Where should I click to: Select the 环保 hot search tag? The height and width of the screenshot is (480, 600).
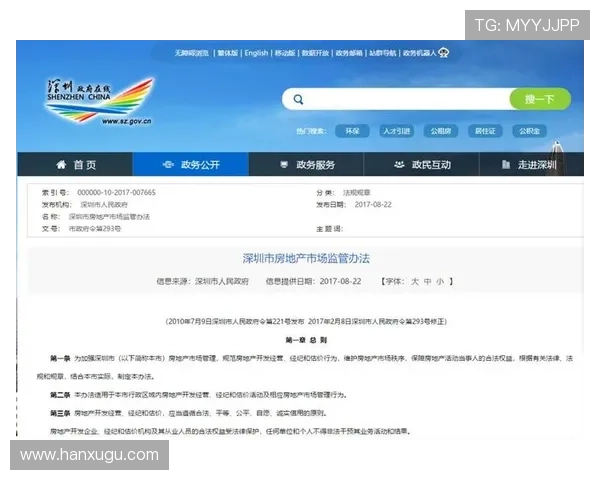352,131
